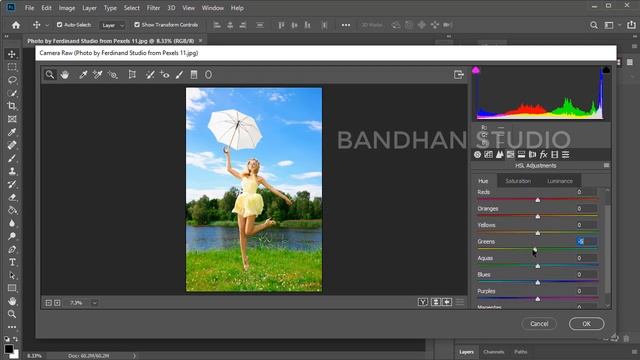
Task: Select the Color Sampler tool
Action: (97, 75)
